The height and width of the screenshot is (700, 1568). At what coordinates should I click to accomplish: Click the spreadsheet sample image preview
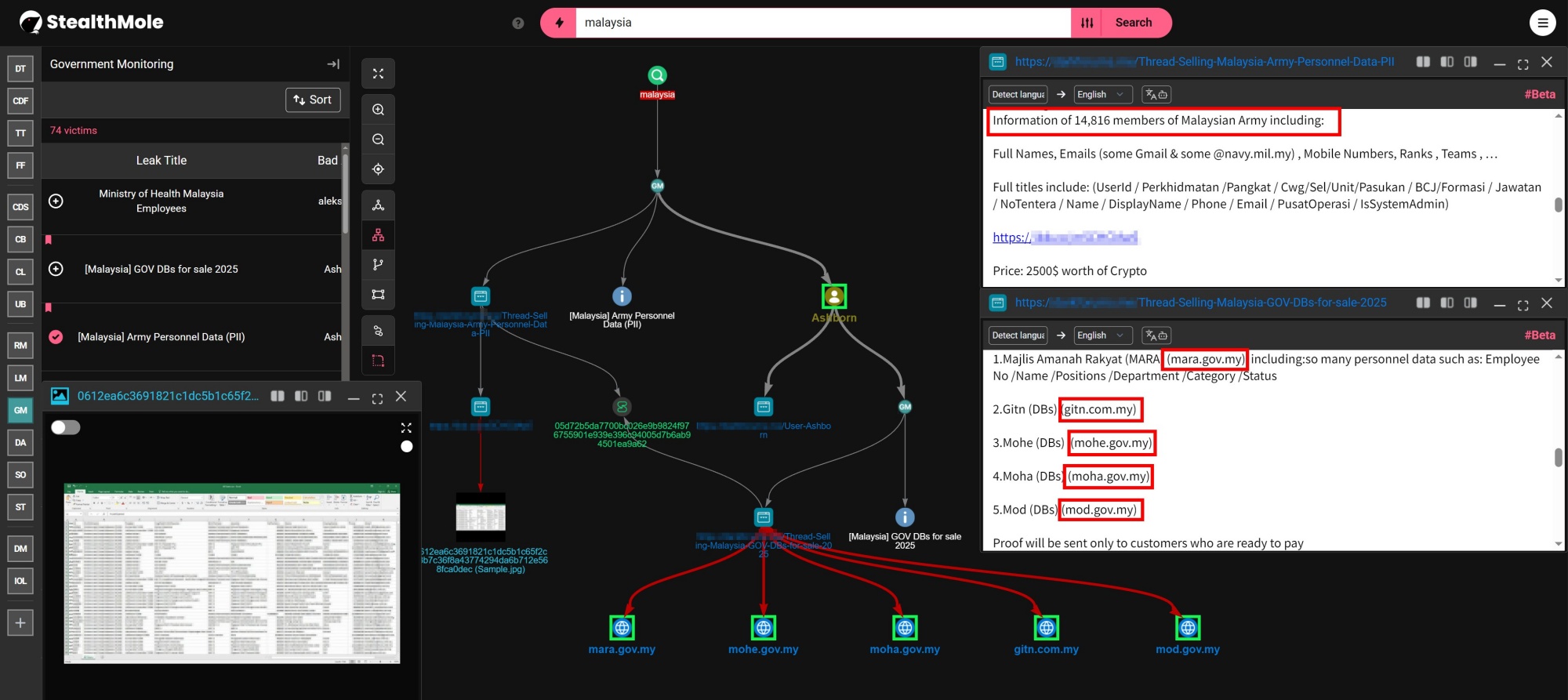tap(232, 573)
